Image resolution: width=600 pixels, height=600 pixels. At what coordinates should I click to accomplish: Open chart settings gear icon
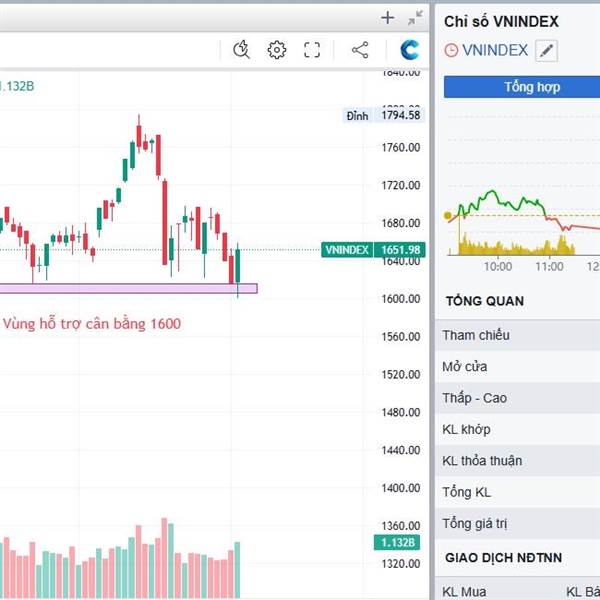point(277,50)
